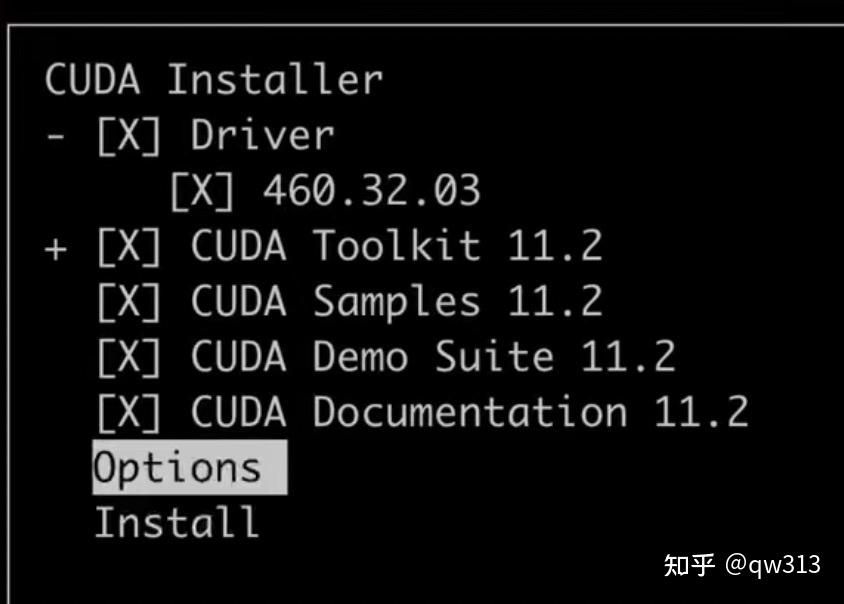Disable the CUDA Samples 11.2 checkbox
Screen dimensions: 844x604
tap(129, 302)
